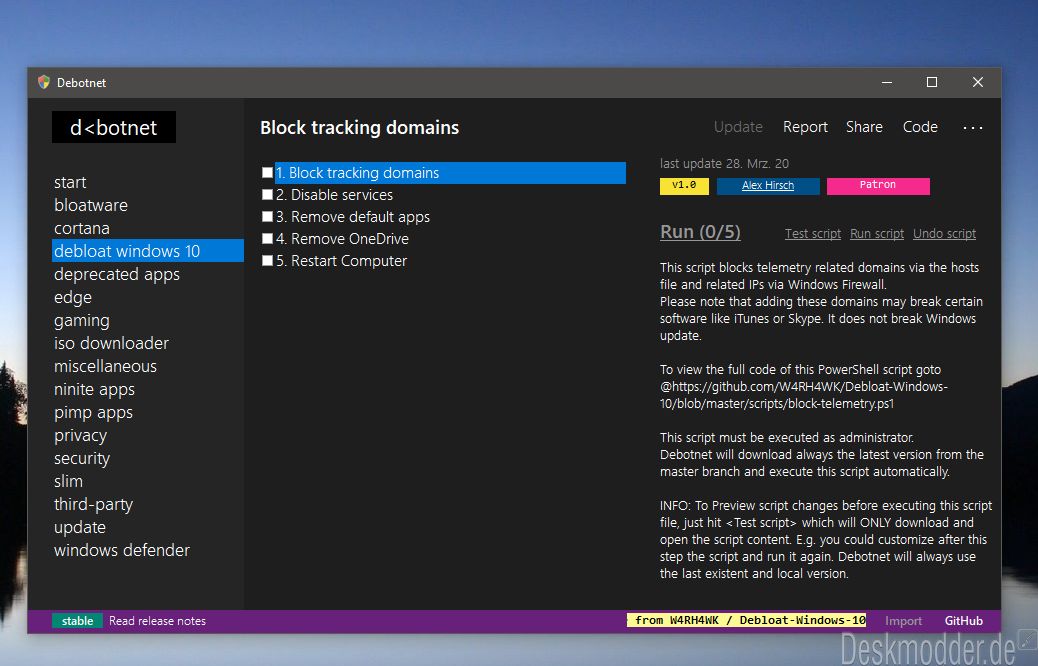Open the iso downloader category

point(111,343)
